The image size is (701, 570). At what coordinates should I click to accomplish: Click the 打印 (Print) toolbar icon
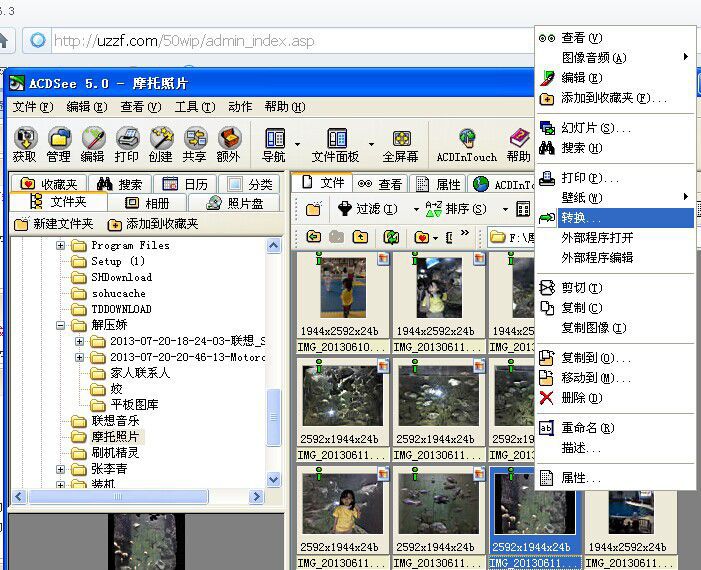pyautogui.click(x=127, y=144)
